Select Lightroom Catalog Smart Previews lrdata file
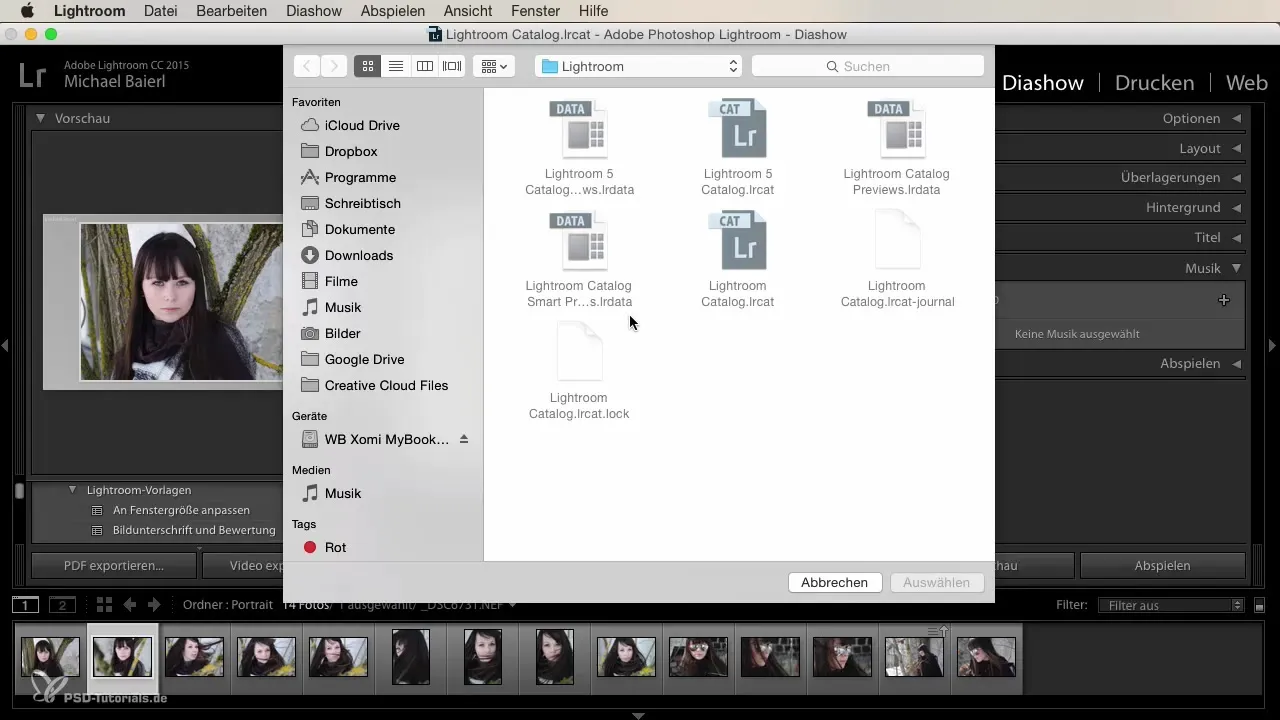This screenshot has height=720, width=1280. pyautogui.click(x=579, y=260)
